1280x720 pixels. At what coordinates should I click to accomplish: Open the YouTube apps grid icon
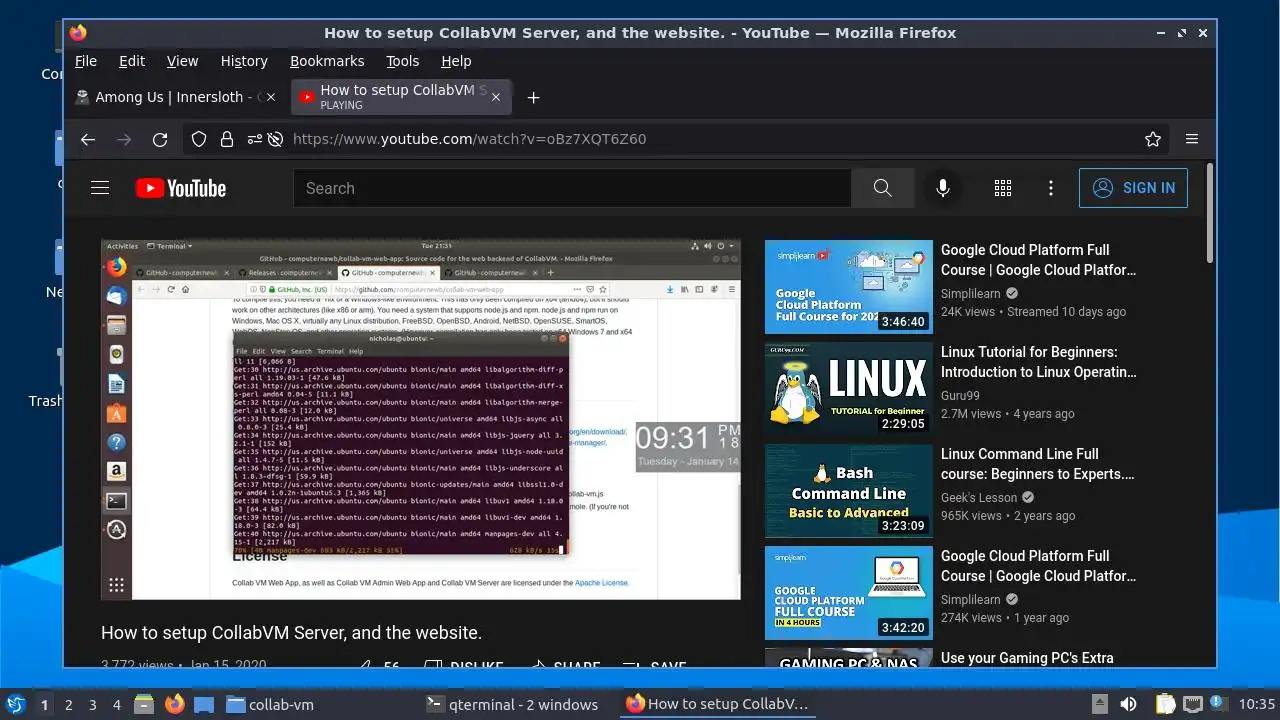point(1003,188)
